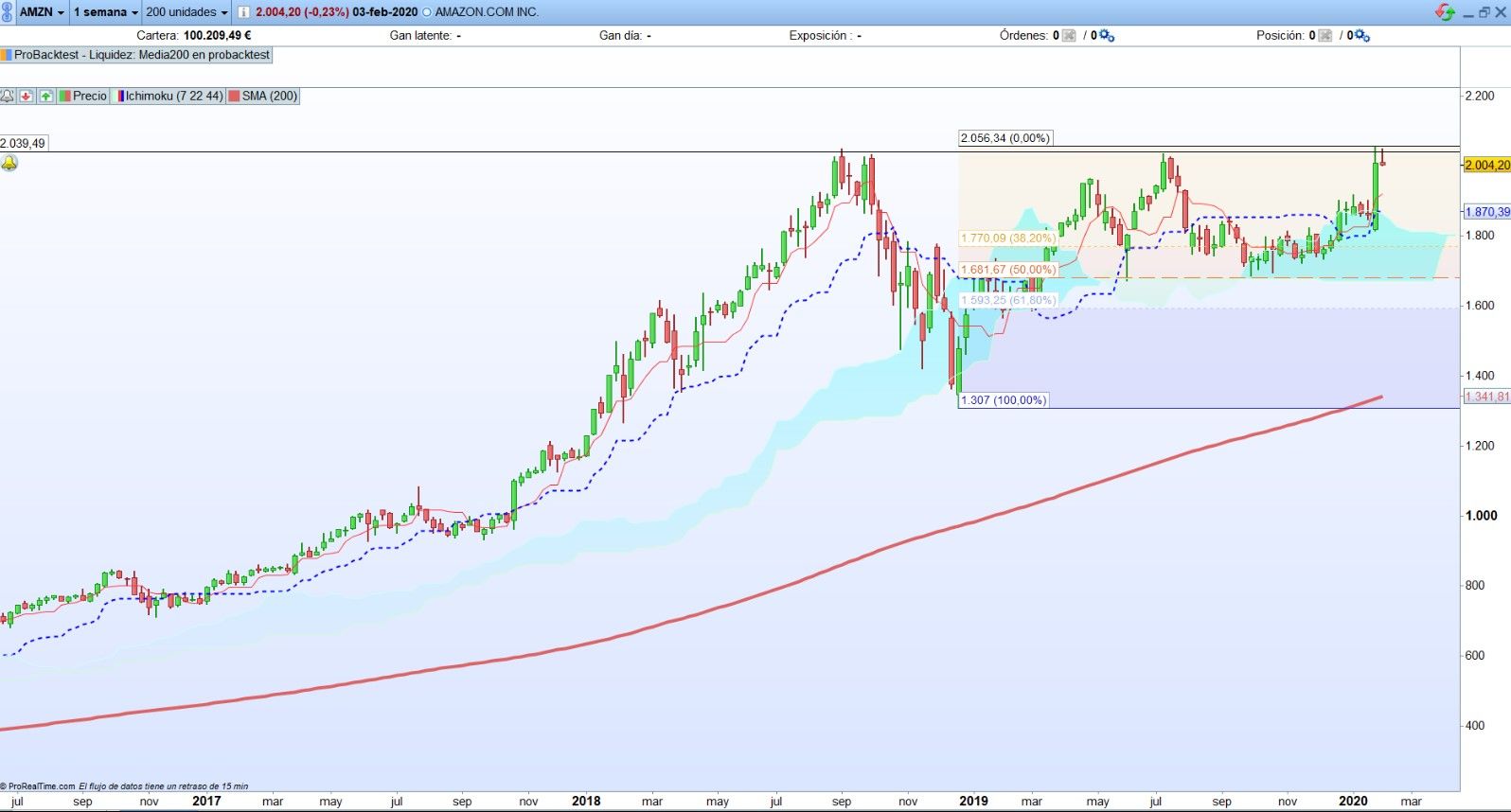This screenshot has height=812, width=1511.
Task: Click the price change 2.004,20 (-0,23%) readout
Action: (302, 12)
